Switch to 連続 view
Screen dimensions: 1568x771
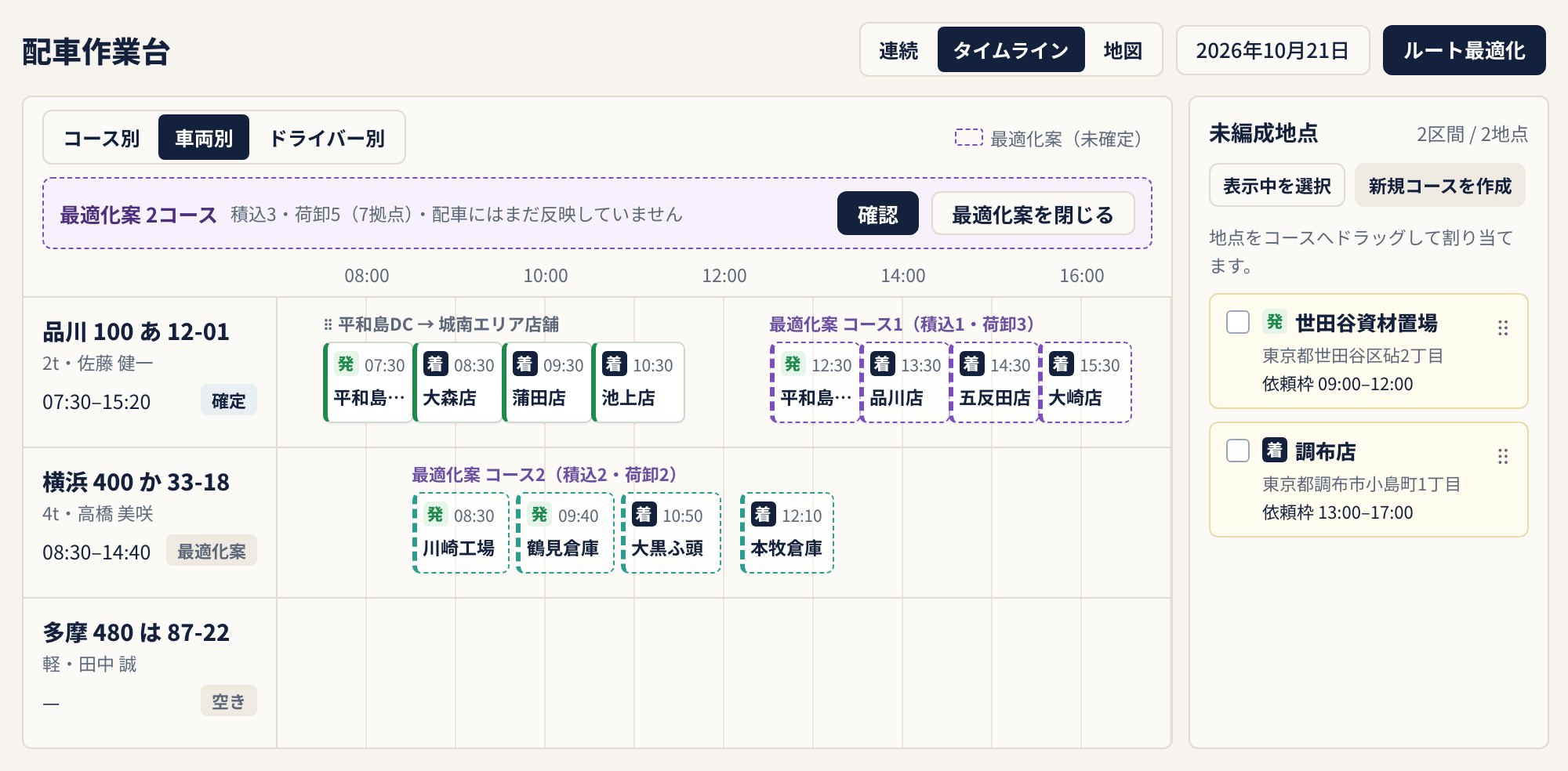click(x=898, y=50)
